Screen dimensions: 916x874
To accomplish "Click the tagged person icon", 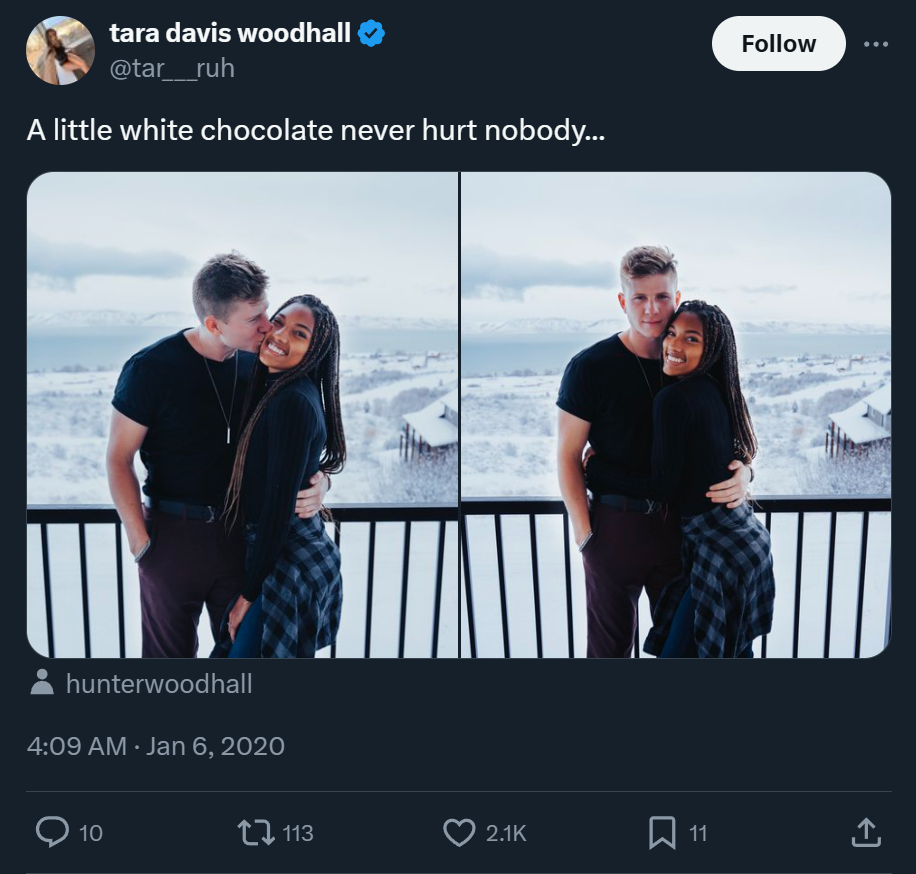I will 41,682.
